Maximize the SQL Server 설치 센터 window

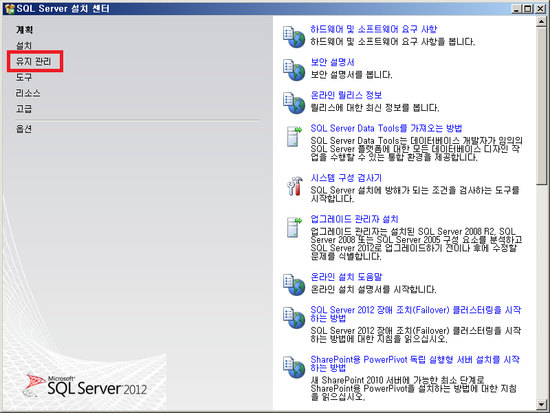pyautogui.click(x=528, y=9)
